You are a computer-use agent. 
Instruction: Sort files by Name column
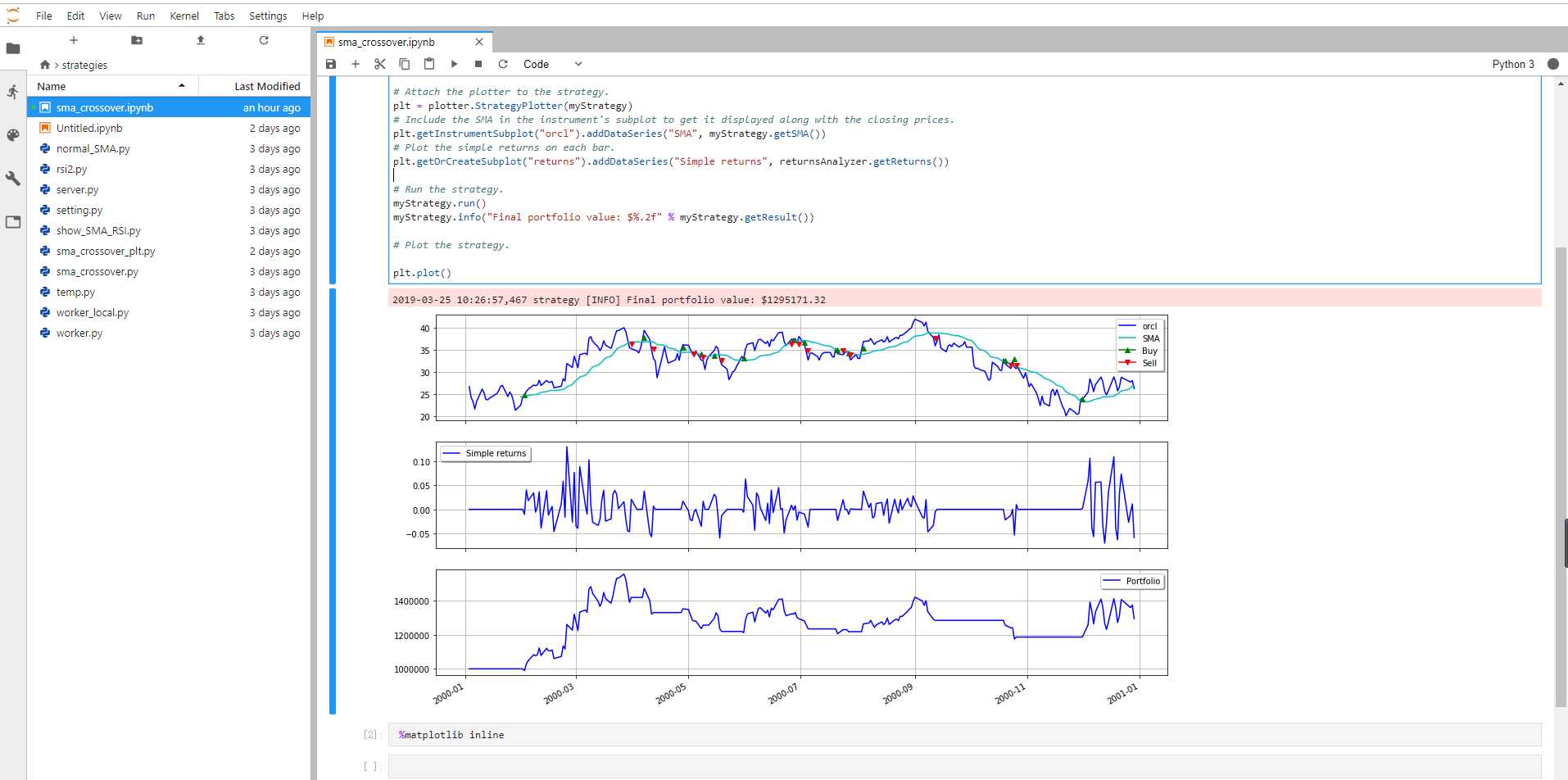coord(112,86)
